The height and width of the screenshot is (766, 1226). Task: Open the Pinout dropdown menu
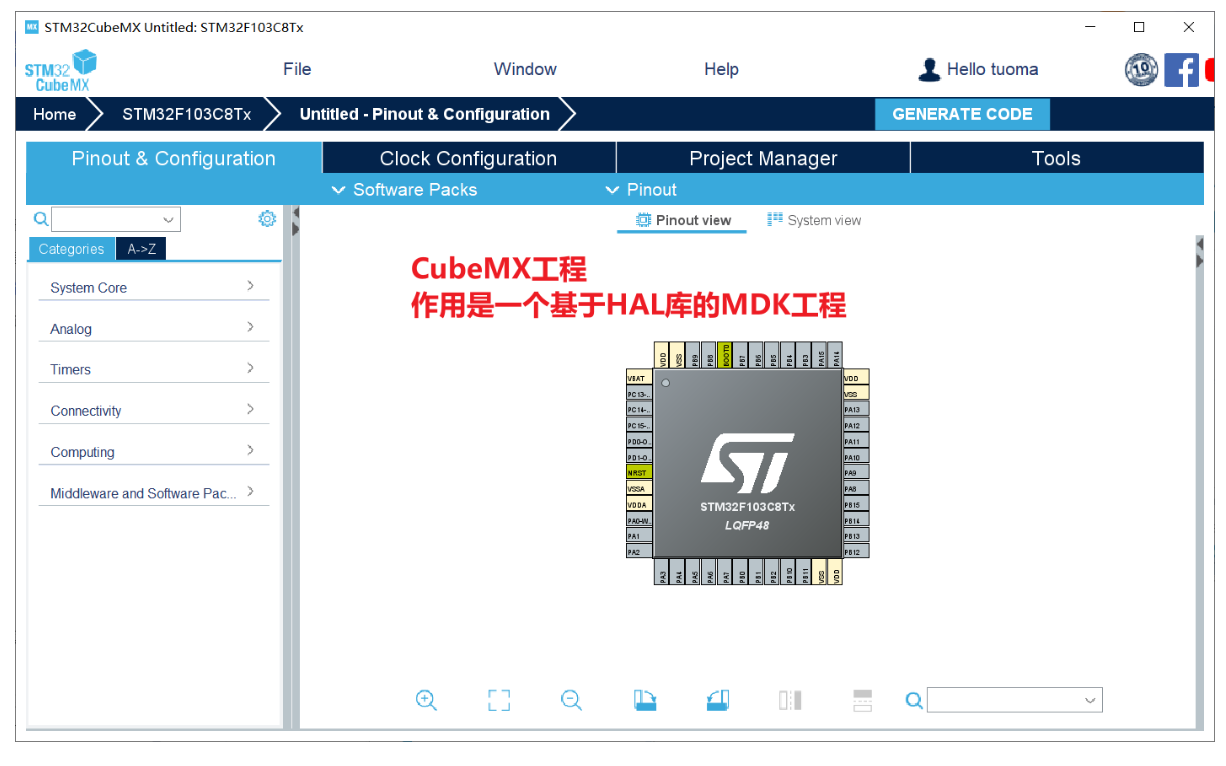641,190
